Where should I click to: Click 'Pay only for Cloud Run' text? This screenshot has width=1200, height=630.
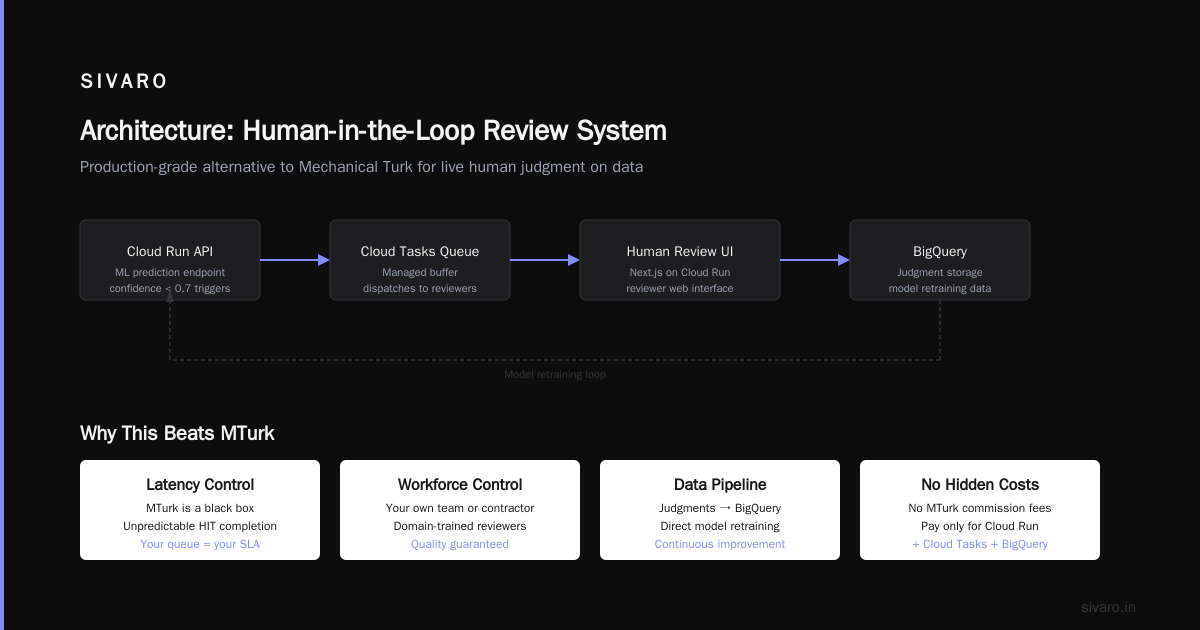(980, 527)
